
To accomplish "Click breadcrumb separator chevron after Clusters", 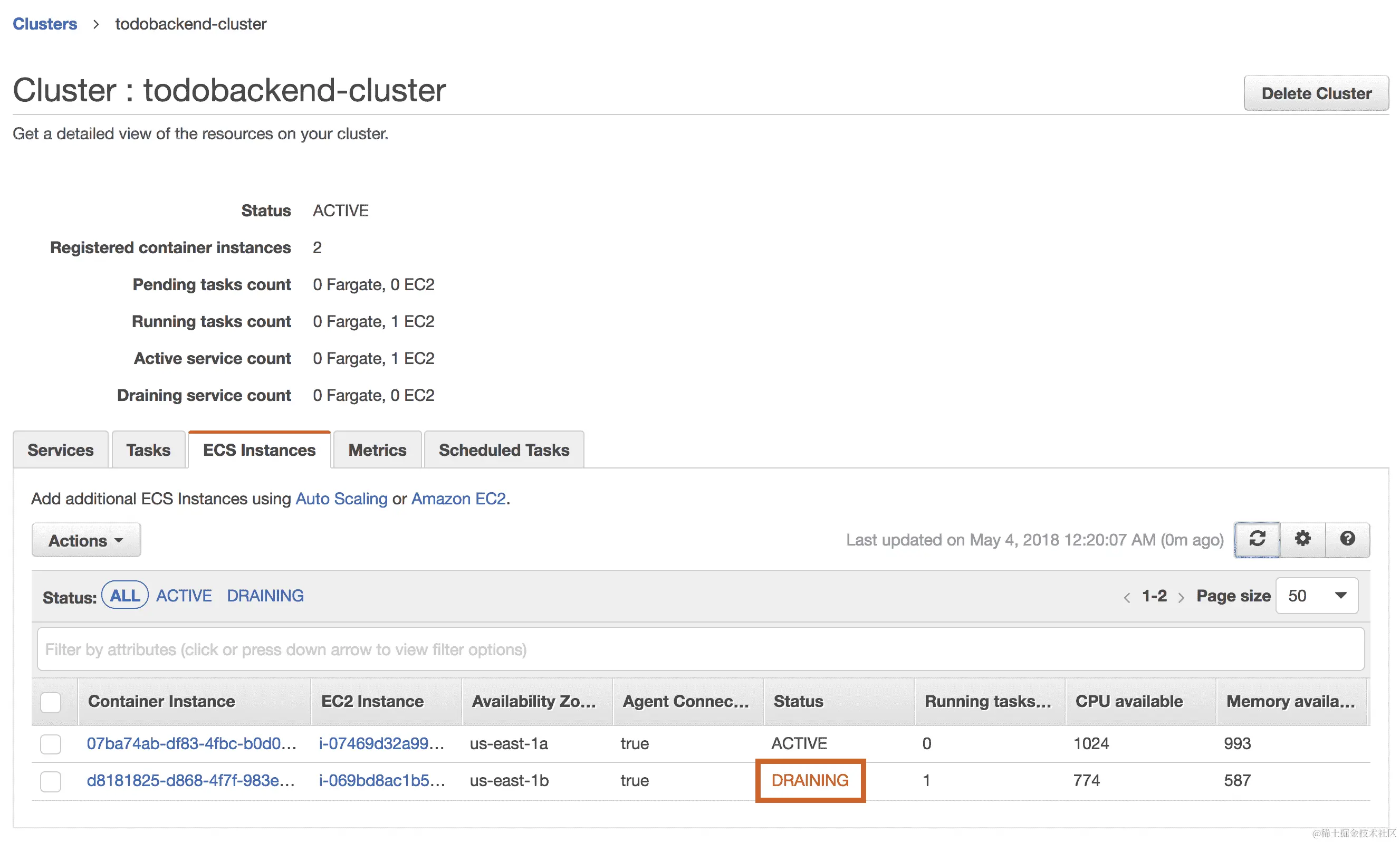I will (x=96, y=24).
